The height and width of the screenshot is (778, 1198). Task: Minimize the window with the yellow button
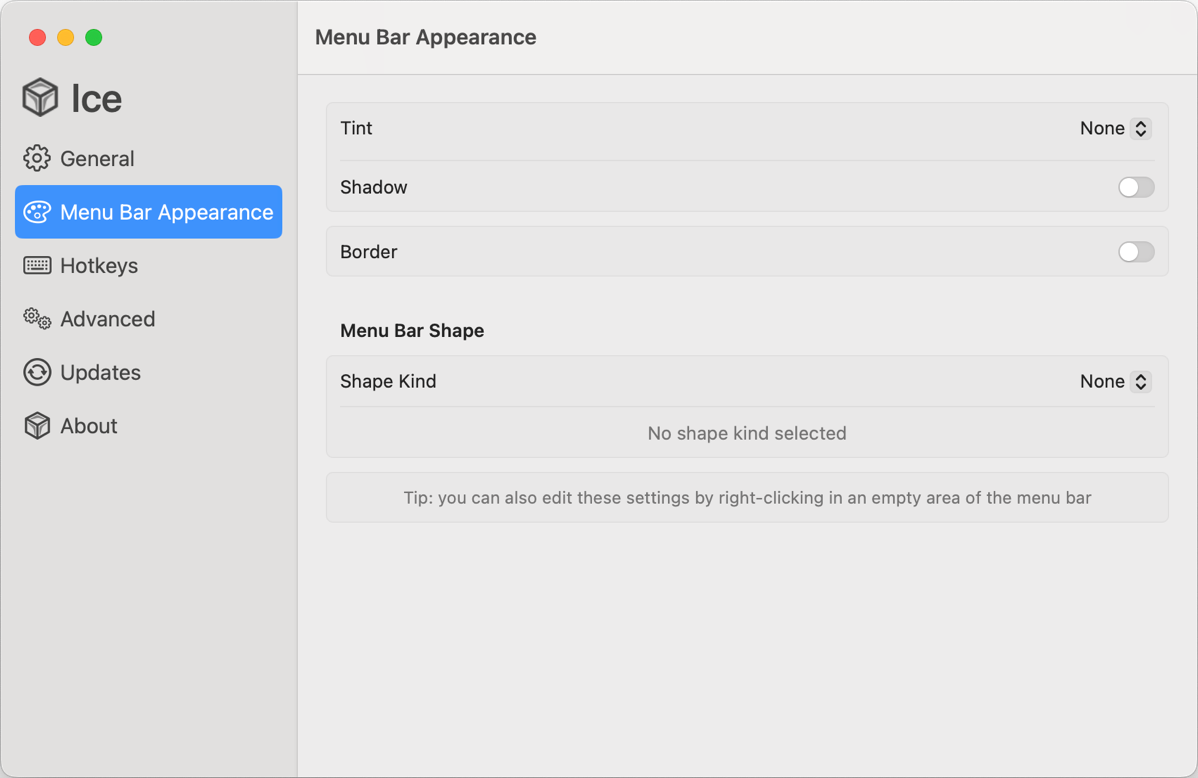pyautogui.click(x=65, y=37)
